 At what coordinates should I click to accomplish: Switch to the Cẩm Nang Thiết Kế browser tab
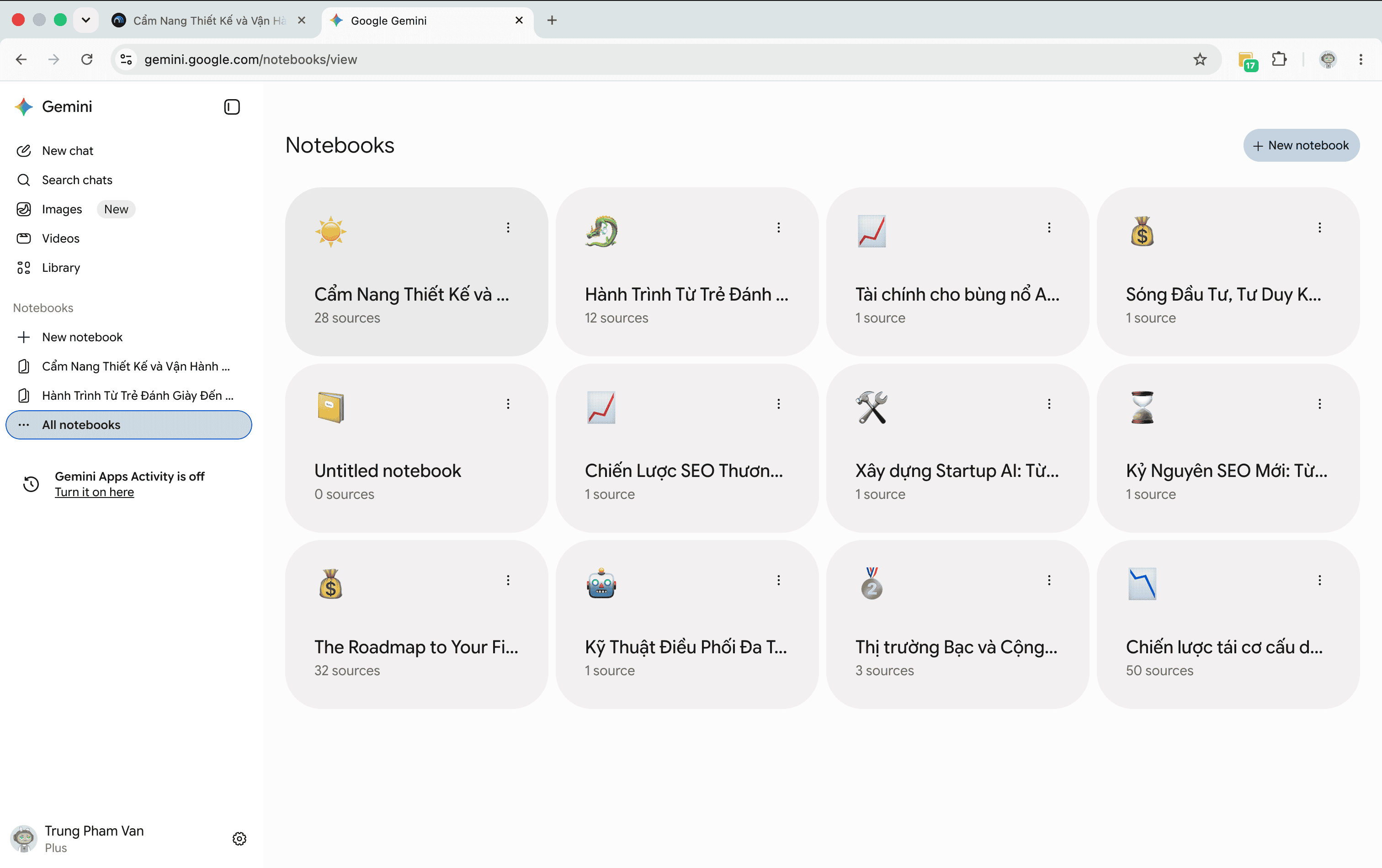point(209,21)
